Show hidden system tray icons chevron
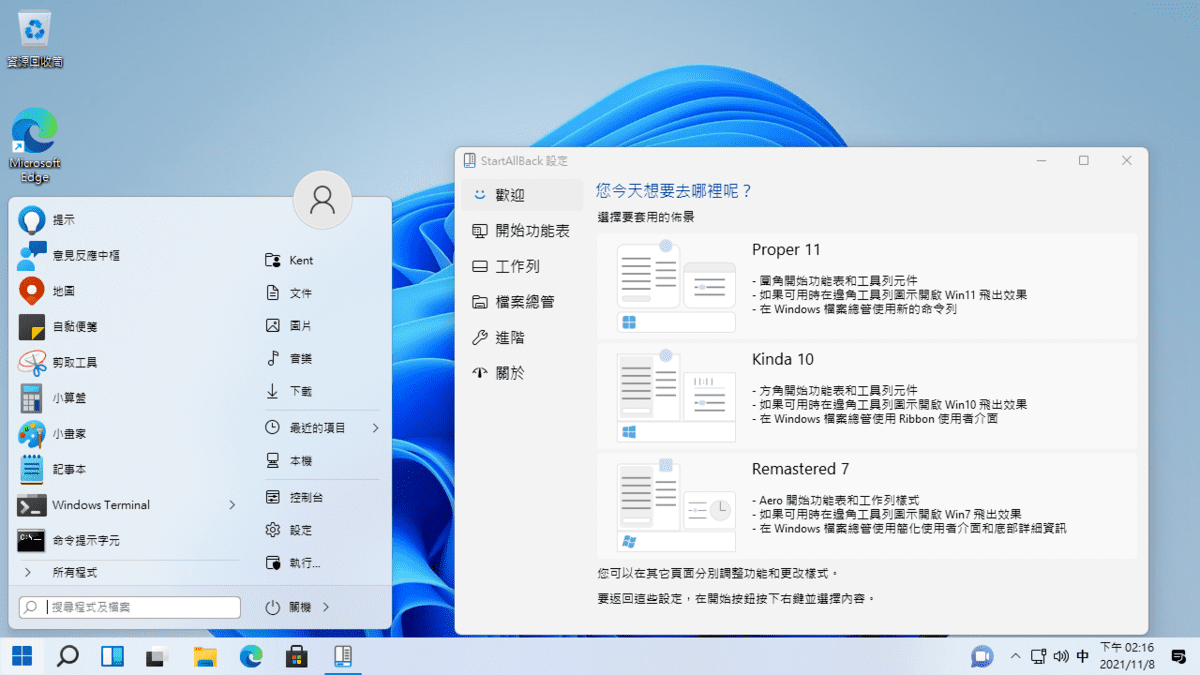 [x=1016, y=657]
